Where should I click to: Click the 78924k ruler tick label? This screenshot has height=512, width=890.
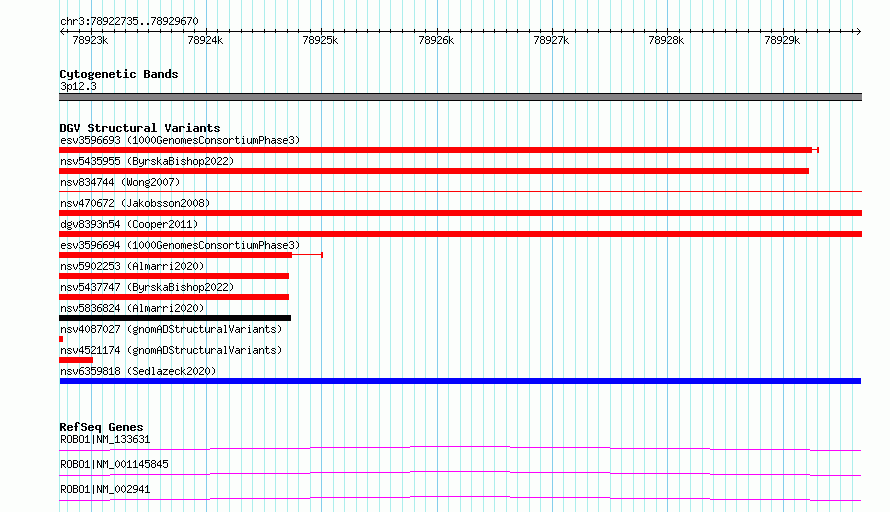pyautogui.click(x=205, y=40)
